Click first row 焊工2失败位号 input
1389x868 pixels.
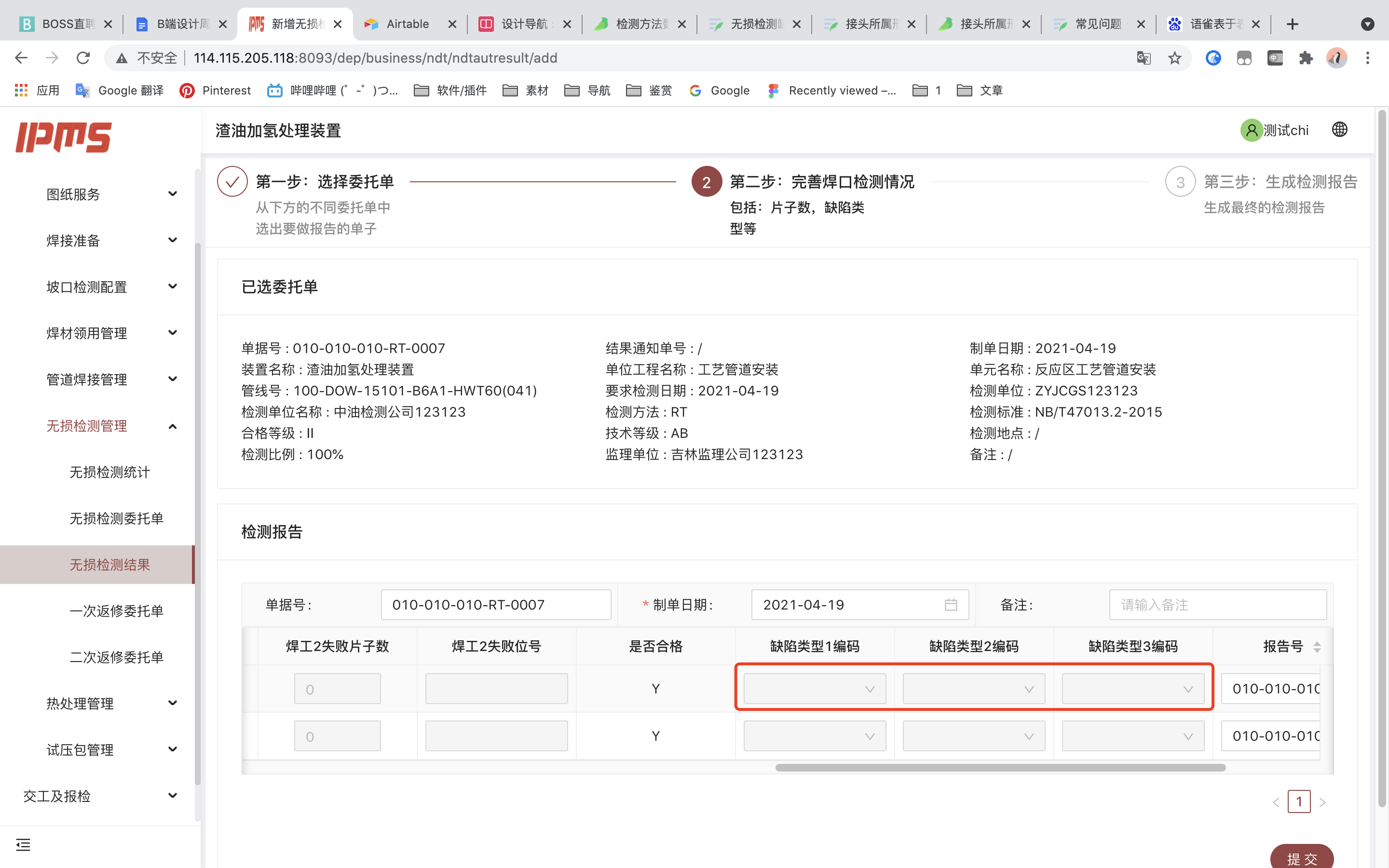496,688
